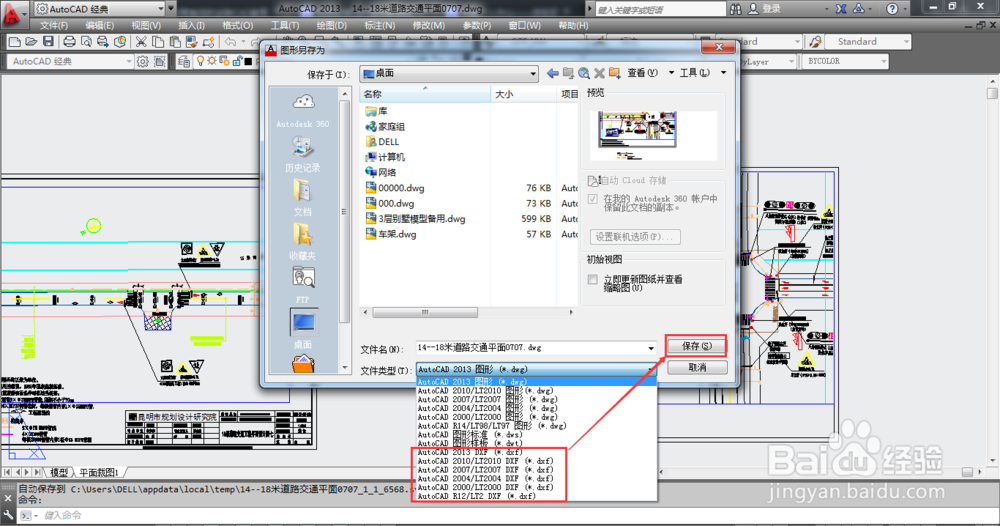Expand the 文件名 filename history dropdown
Screen dimensions: 1000x526
click(651, 348)
